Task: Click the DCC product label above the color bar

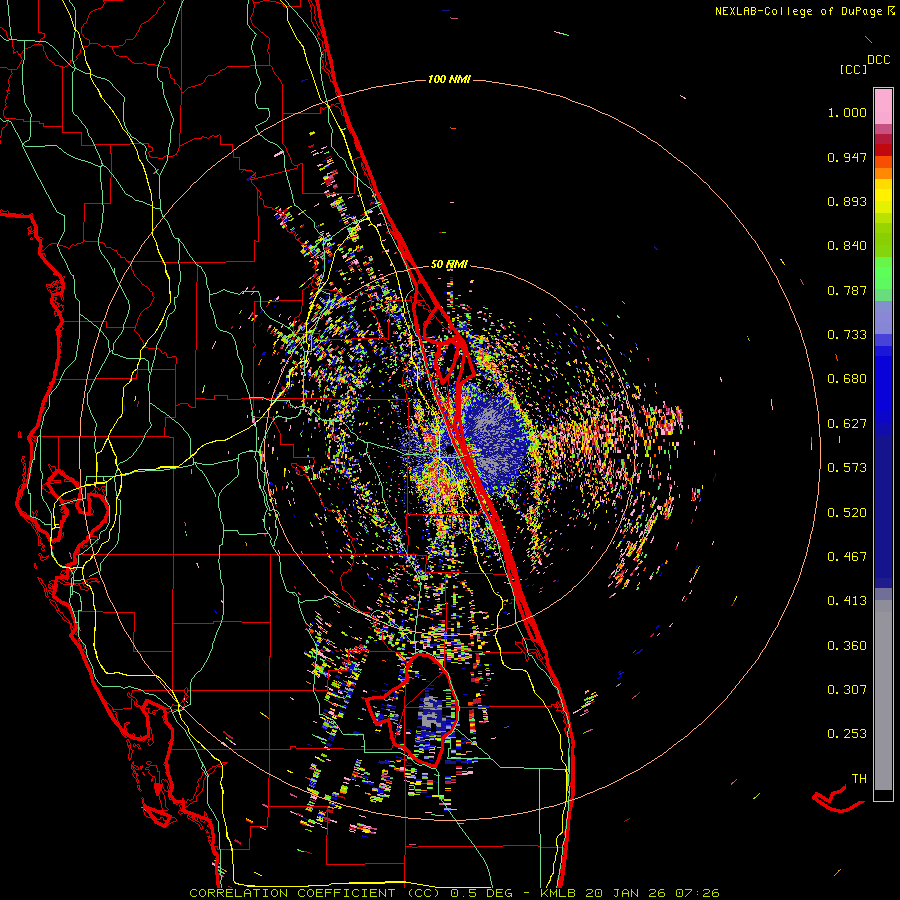Action: (x=878, y=60)
